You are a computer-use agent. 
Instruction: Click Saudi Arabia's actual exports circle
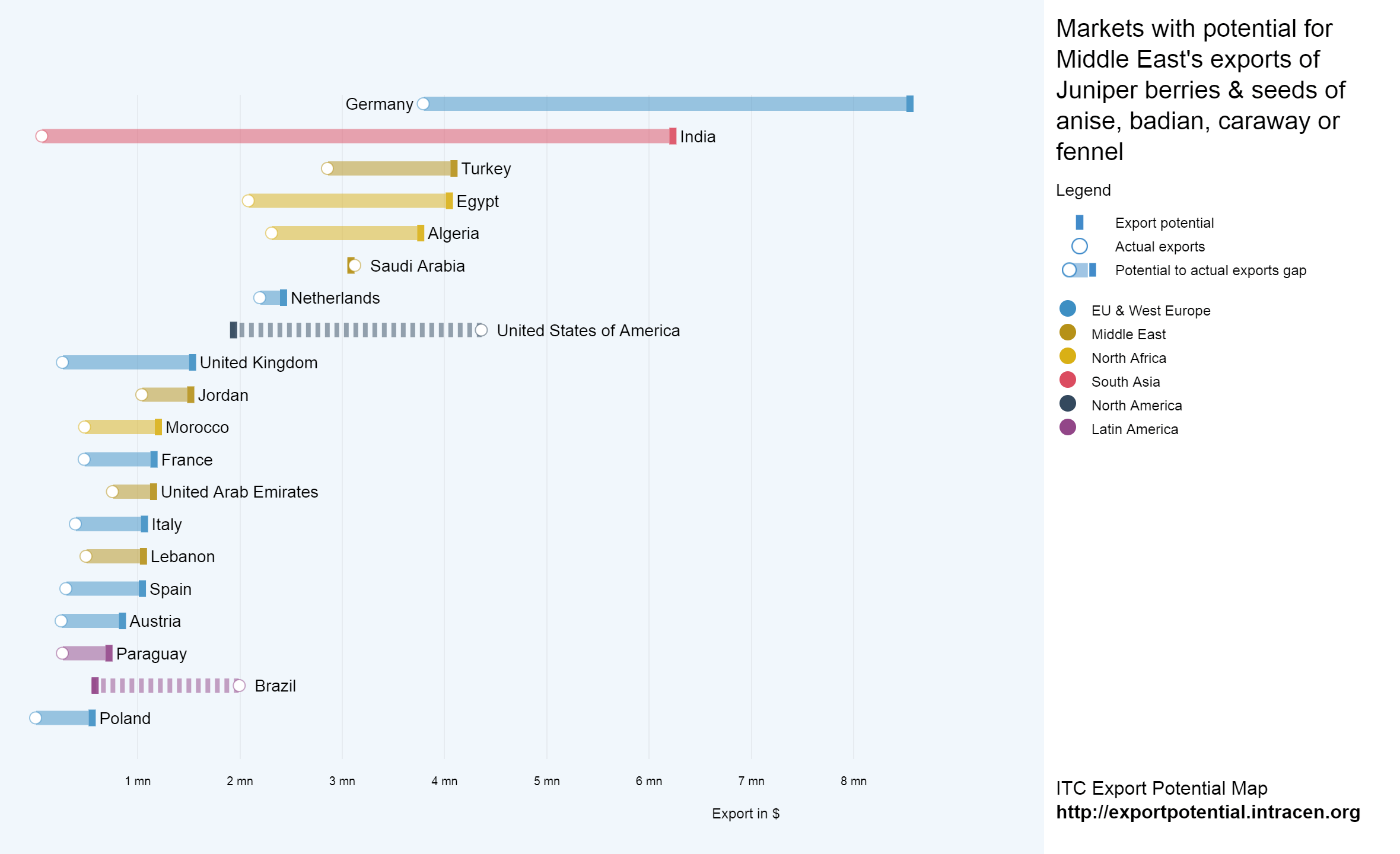click(355, 266)
